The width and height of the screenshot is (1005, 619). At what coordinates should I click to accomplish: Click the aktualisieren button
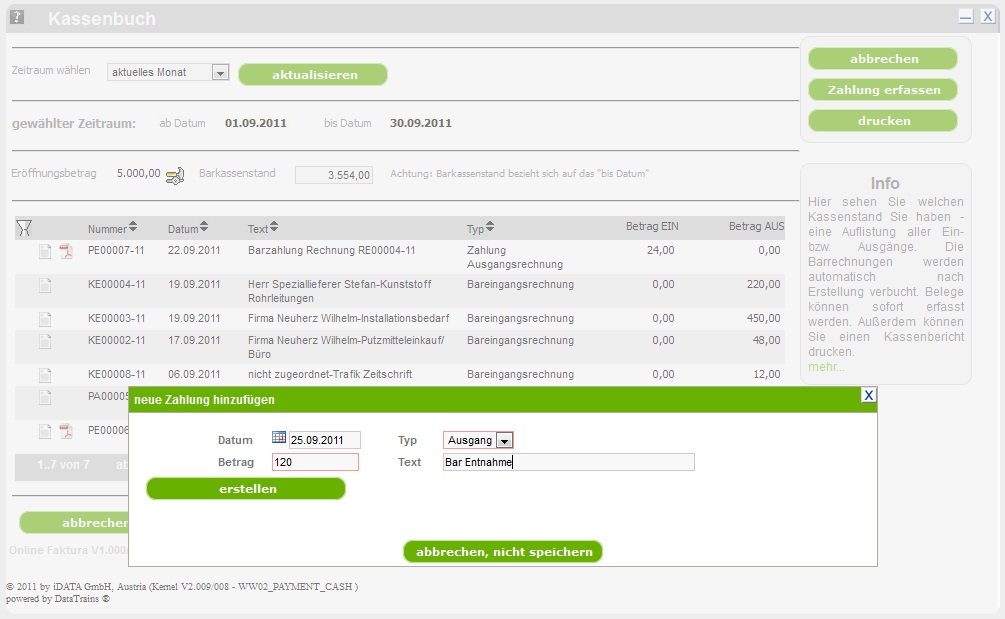click(x=313, y=74)
